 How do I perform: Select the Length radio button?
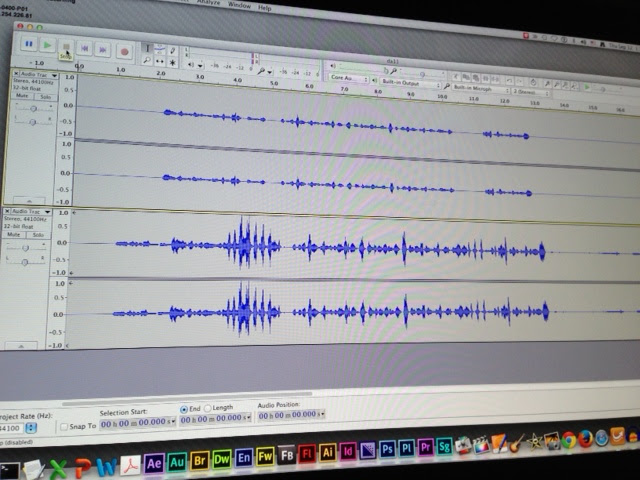coord(207,408)
